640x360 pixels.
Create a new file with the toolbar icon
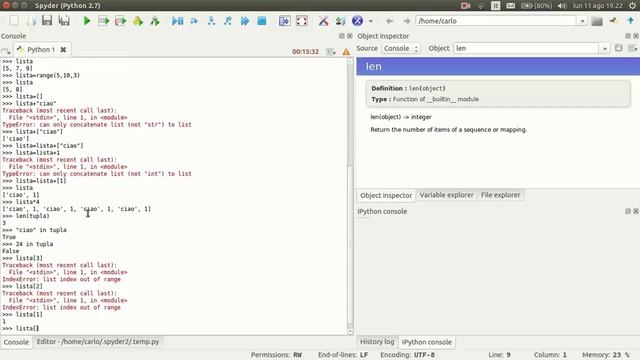(x=14, y=21)
